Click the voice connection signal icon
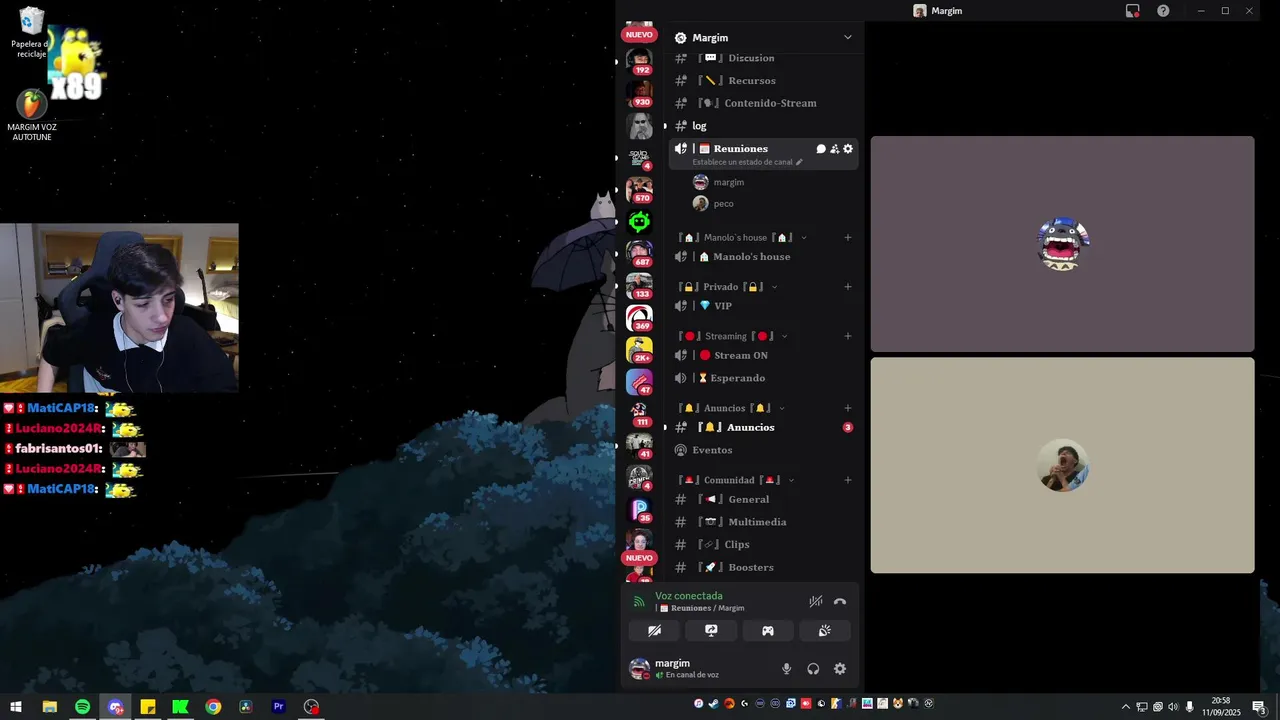The image size is (1280, 720). click(x=639, y=602)
